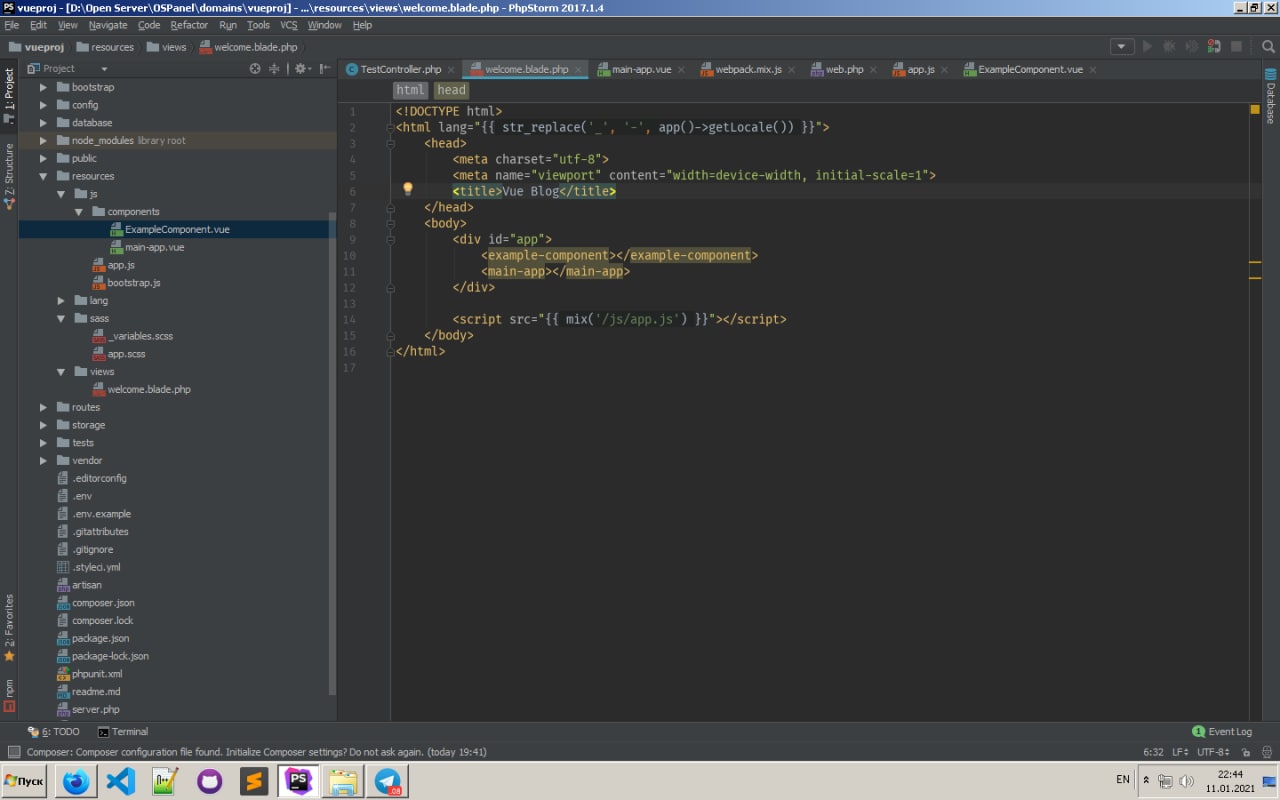Click vueproj in navigation bar
Screen dimensions: 1280x800
pos(36,47)
